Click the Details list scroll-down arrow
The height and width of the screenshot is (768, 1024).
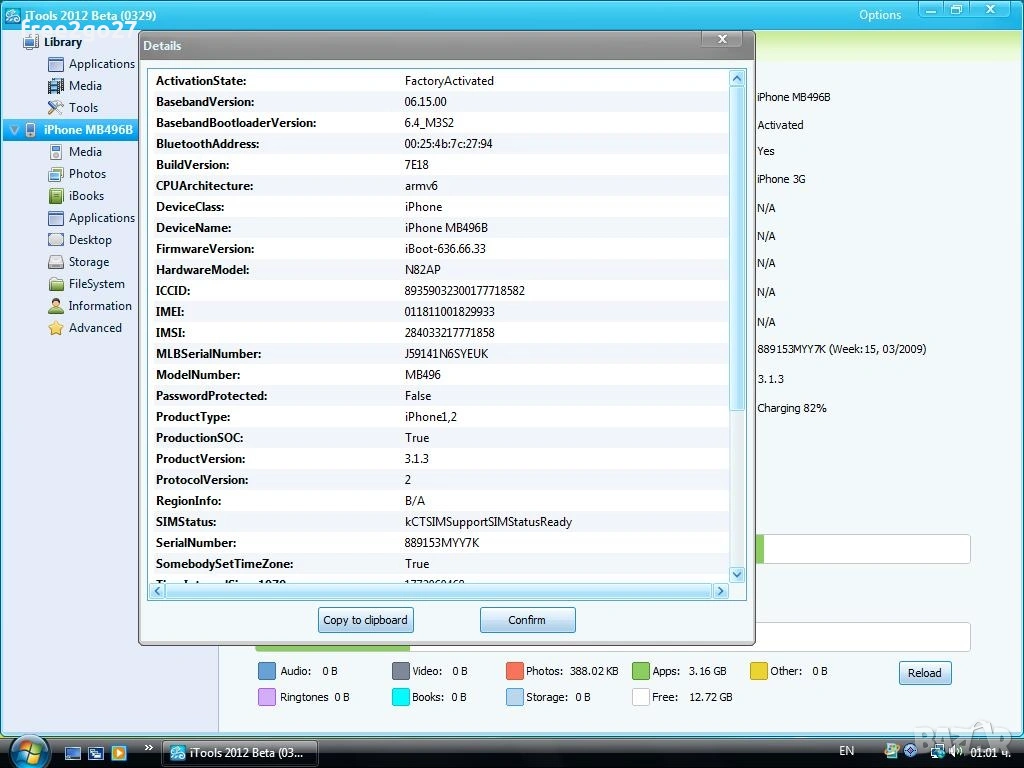737,574
